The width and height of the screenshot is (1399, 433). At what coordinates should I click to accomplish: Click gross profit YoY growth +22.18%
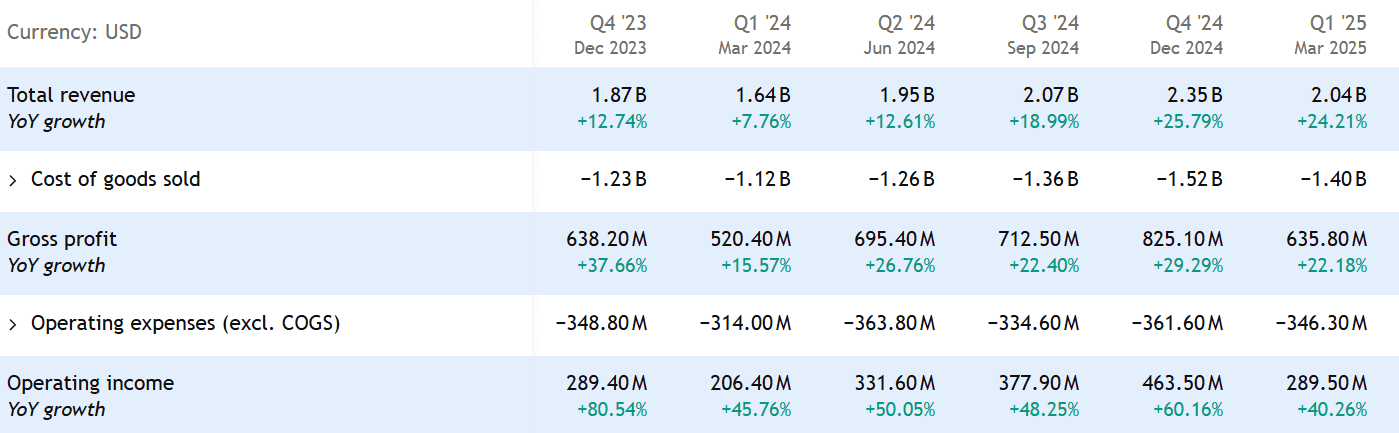pyautogui.click(x=1332, y=266)
